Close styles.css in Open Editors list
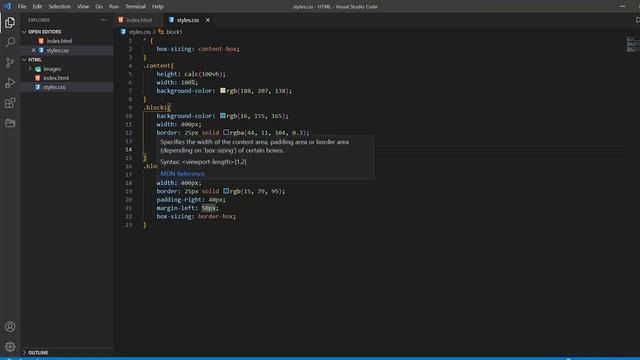The image size is (640, 360). tap(33, 50)
